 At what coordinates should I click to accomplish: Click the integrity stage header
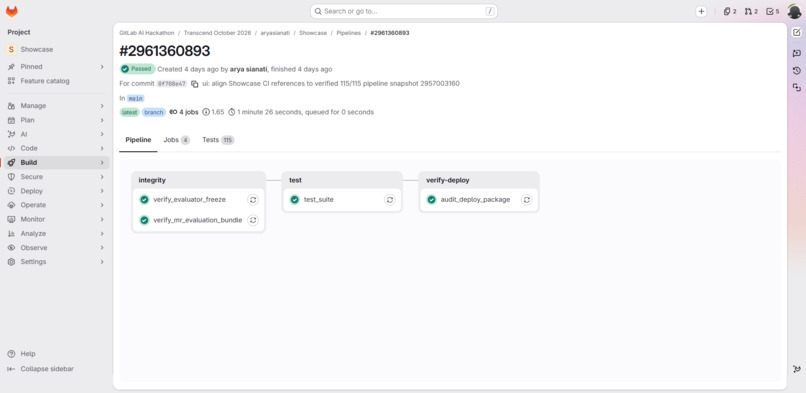pyautogui.click(x=152, y=180)
